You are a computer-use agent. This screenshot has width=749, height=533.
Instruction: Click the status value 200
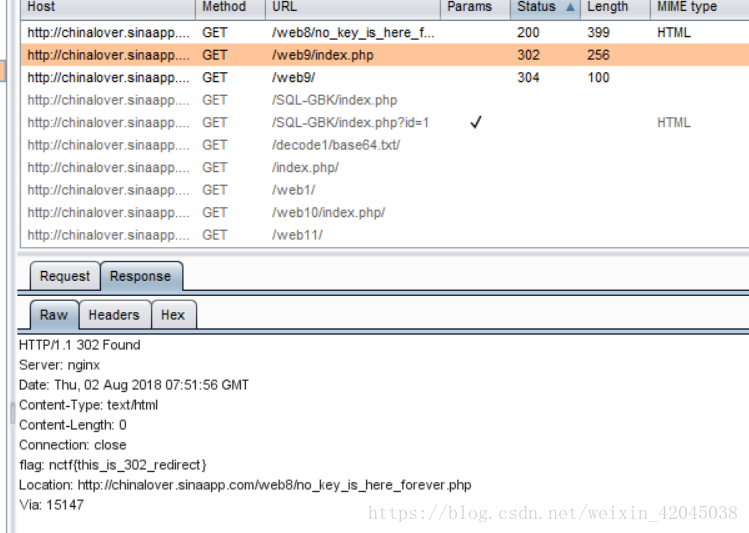[528, 32]
